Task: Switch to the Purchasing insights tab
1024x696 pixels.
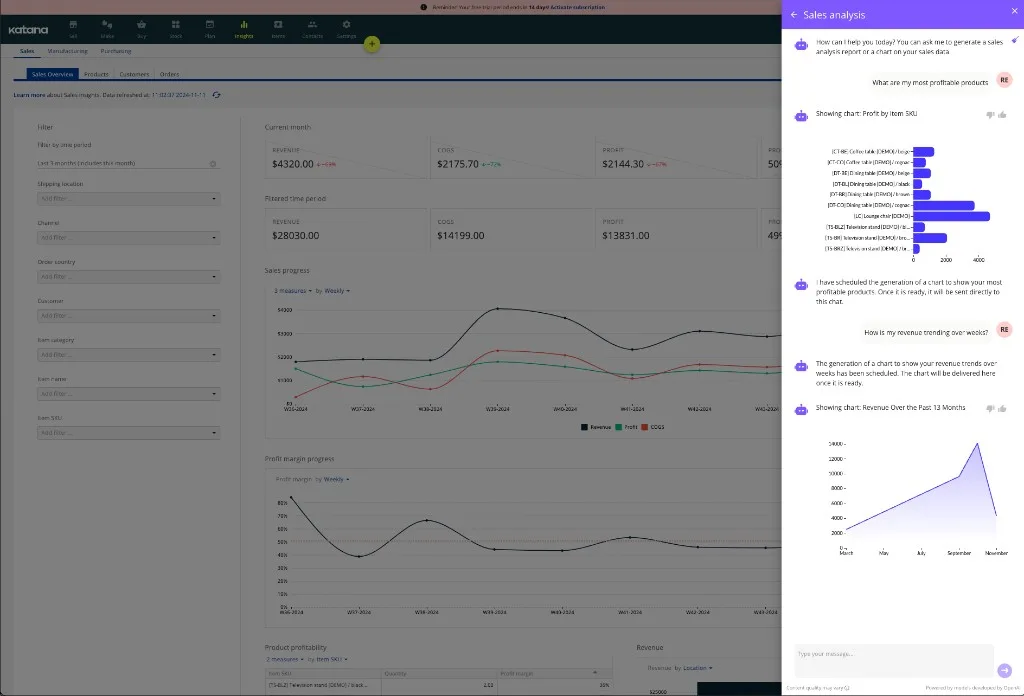Action: point(116,51)
